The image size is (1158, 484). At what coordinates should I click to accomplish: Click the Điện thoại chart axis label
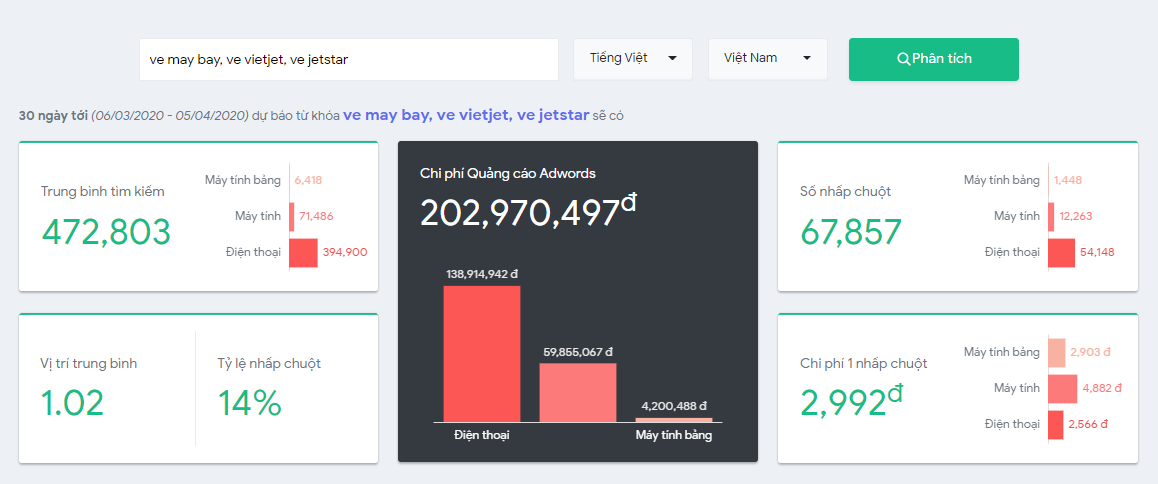click(482, 435)
